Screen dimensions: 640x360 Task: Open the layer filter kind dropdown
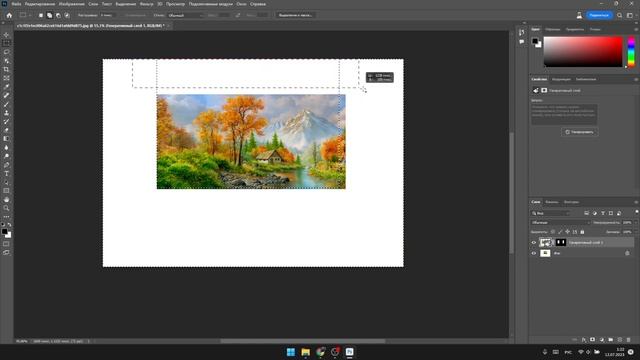click(551, 213)
